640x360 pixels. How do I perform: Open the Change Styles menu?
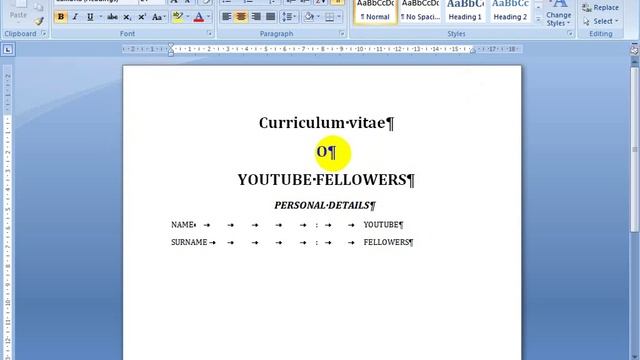[559, 13]
